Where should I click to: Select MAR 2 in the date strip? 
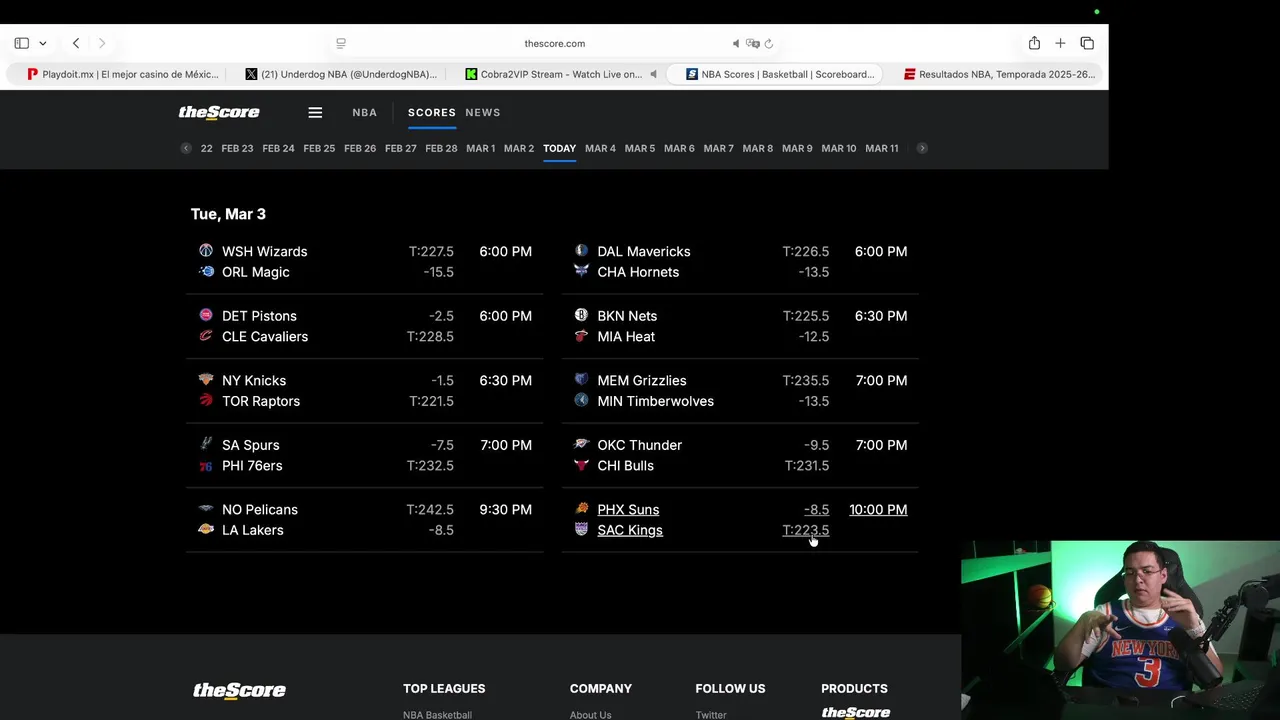(519, 148)
